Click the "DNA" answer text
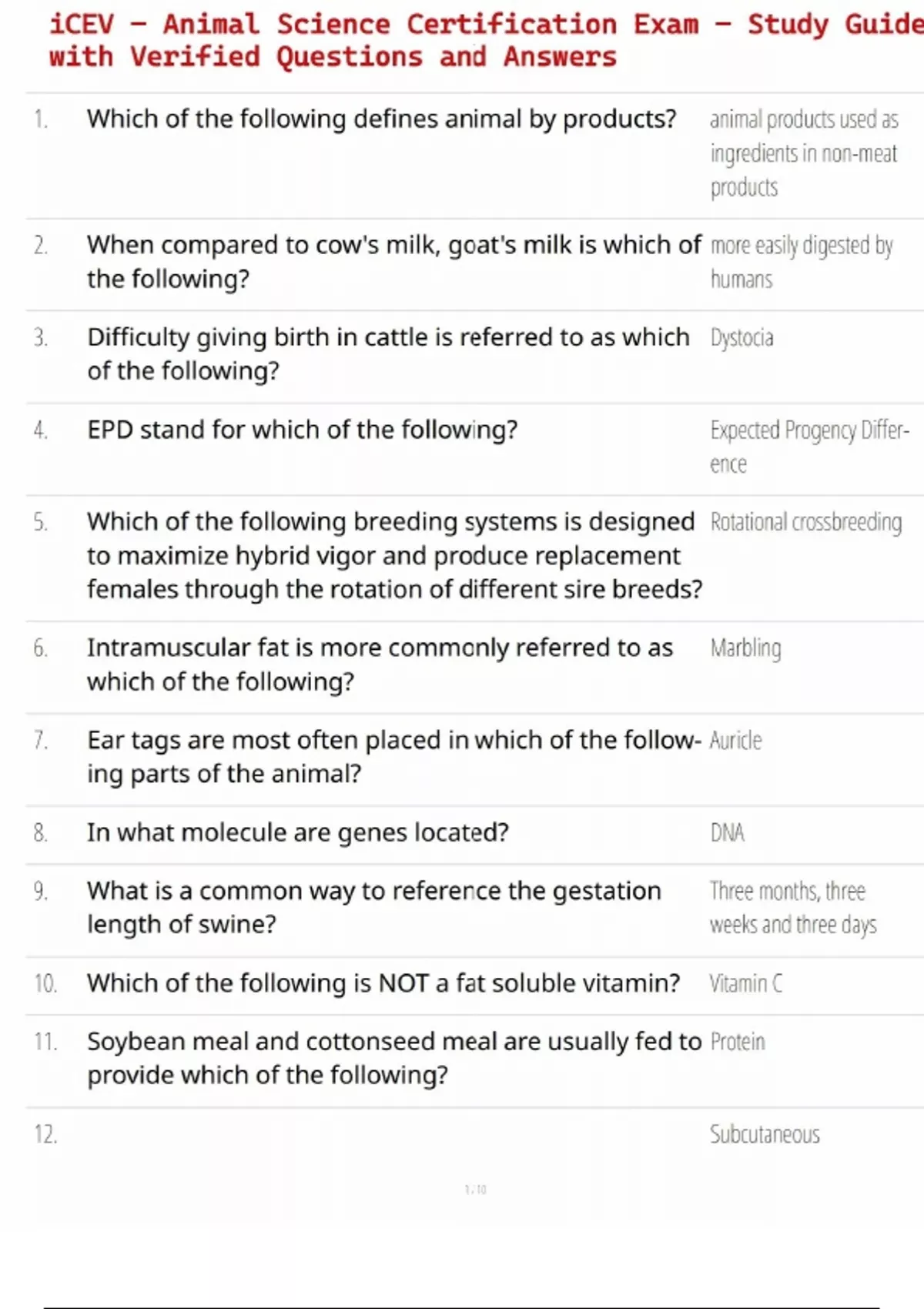 point(727,833)
